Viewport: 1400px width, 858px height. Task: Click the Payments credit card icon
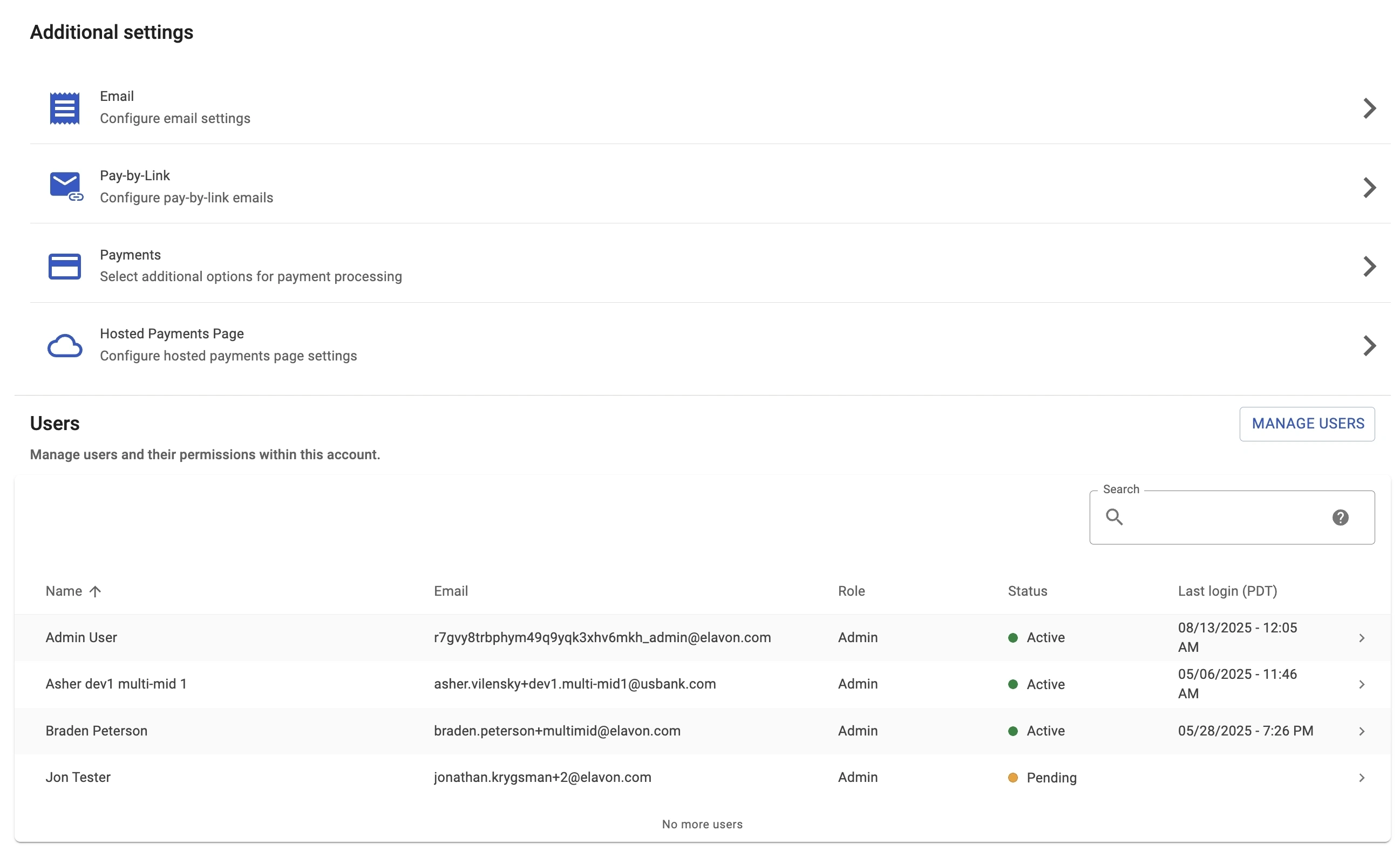tap(64, 266)
